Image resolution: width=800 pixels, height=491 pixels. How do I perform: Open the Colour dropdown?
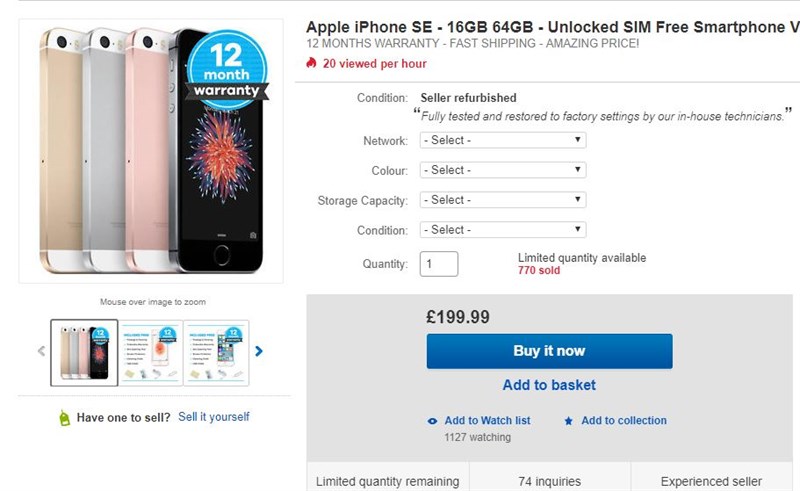pos(502,170)
